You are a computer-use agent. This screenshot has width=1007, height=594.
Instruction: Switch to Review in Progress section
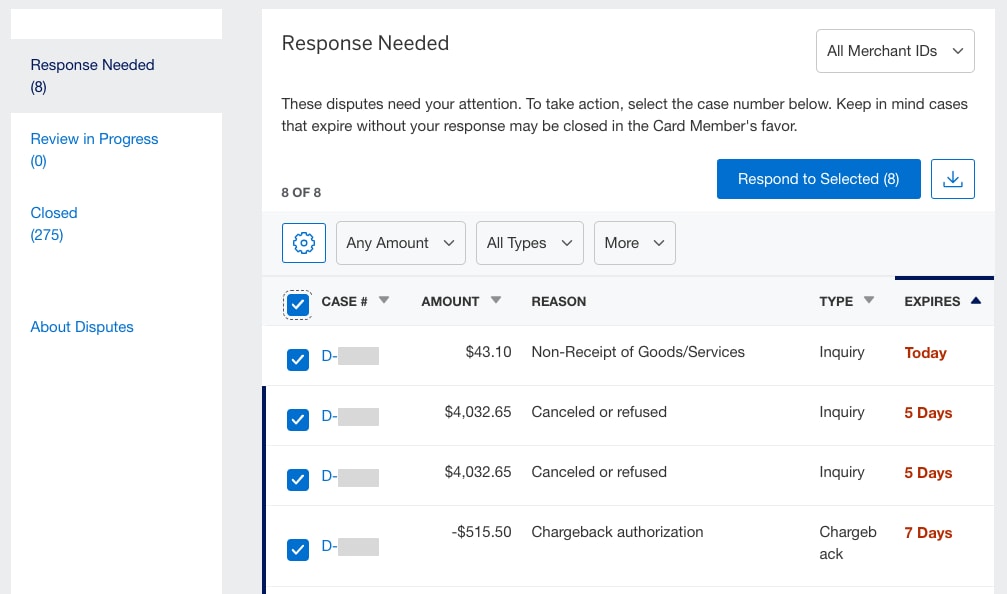click(x=94, y=138)
